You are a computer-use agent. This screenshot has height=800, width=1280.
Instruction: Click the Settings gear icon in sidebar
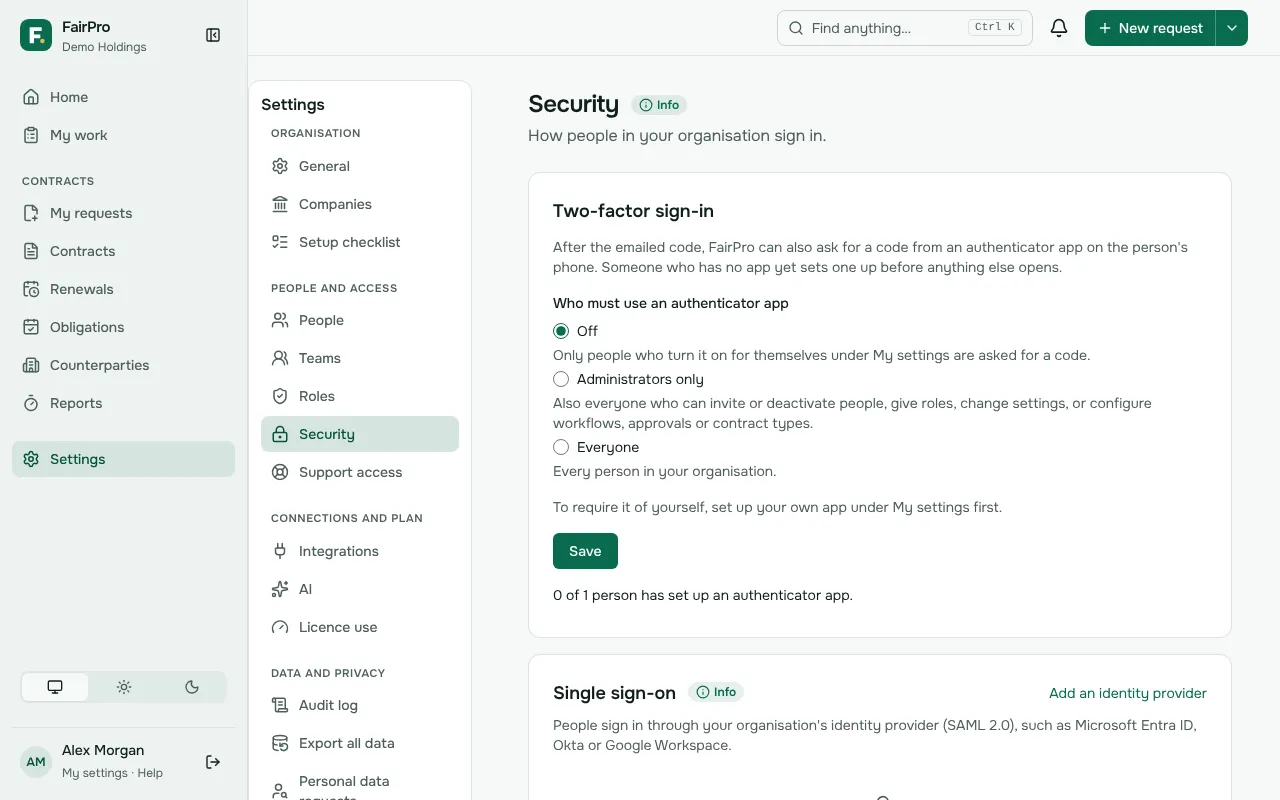[x=31, y=459]
